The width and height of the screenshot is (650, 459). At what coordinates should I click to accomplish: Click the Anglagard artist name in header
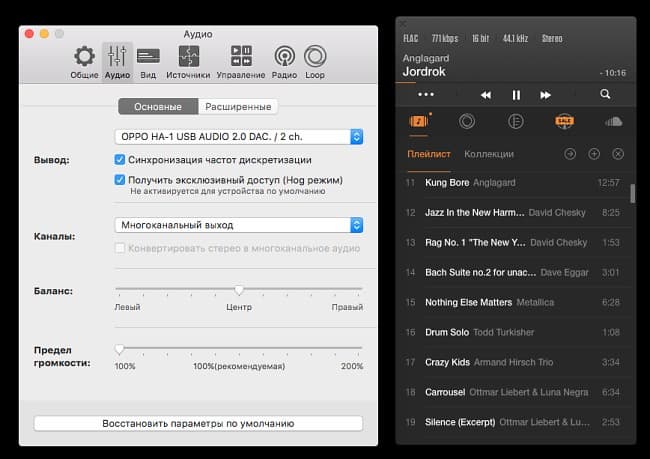[x=426, y=58]
